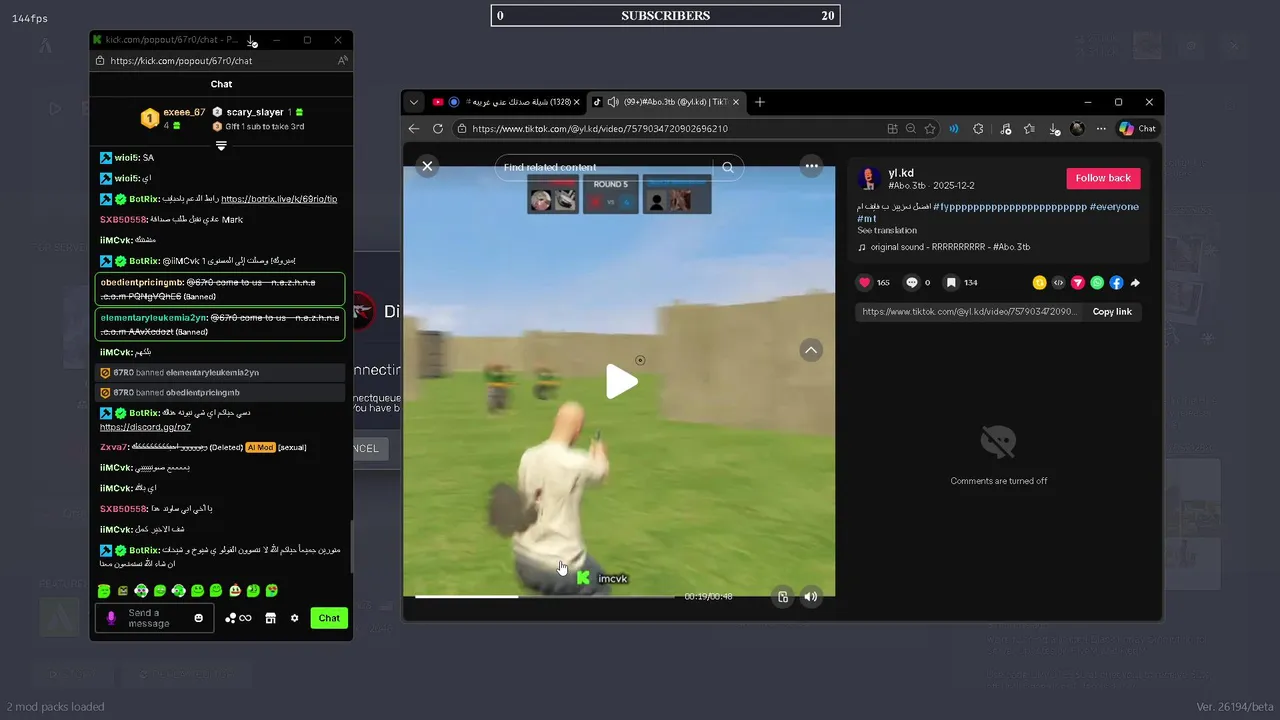
Task: Expand more share options arrow
Action: (1135, 283)
